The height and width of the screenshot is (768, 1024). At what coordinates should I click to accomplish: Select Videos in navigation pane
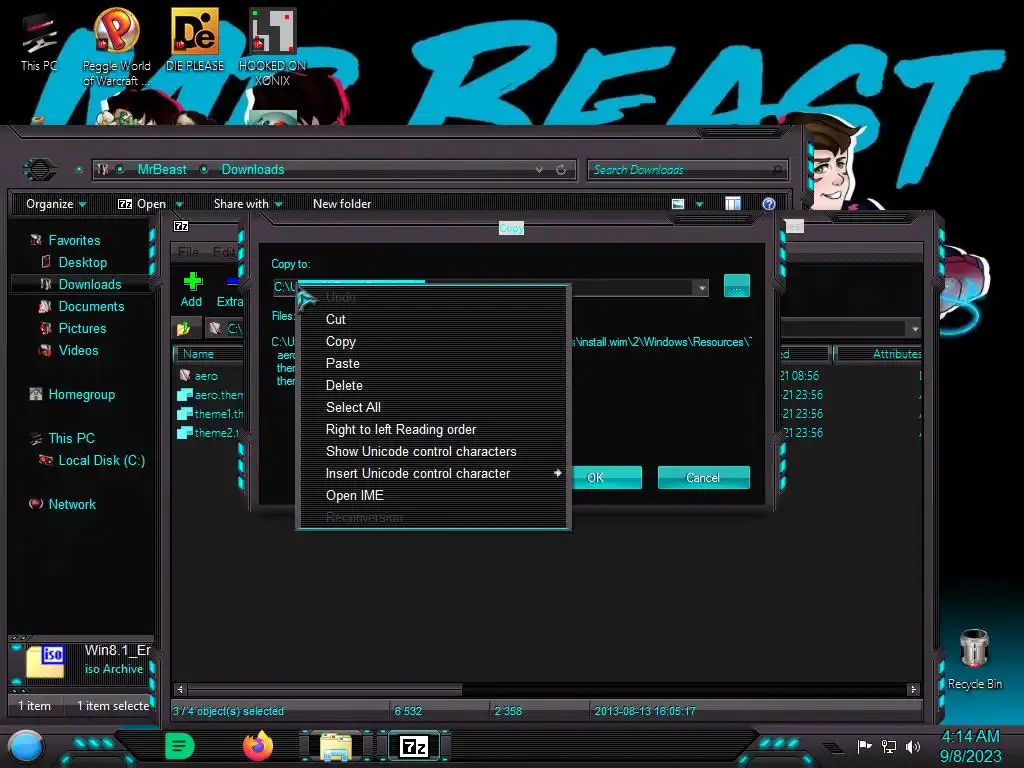coord(78,351)
